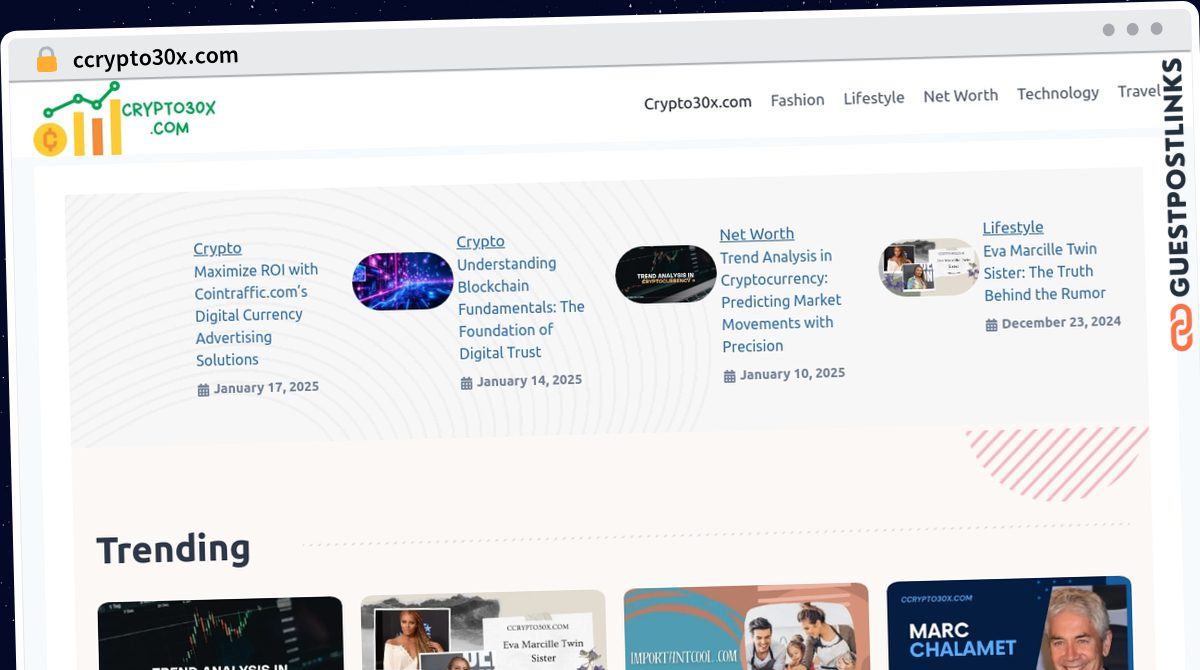Open the Fashion menu item
The image size is (1200, 670).
point(798,100)
